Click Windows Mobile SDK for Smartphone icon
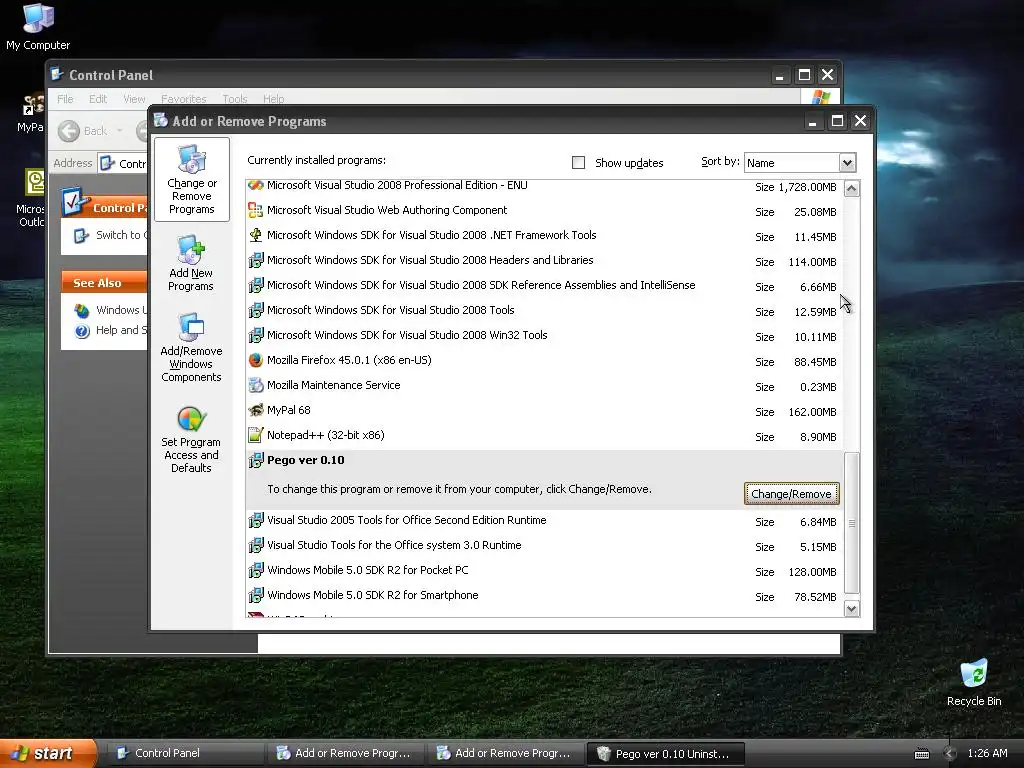 (x=256, y=596)
